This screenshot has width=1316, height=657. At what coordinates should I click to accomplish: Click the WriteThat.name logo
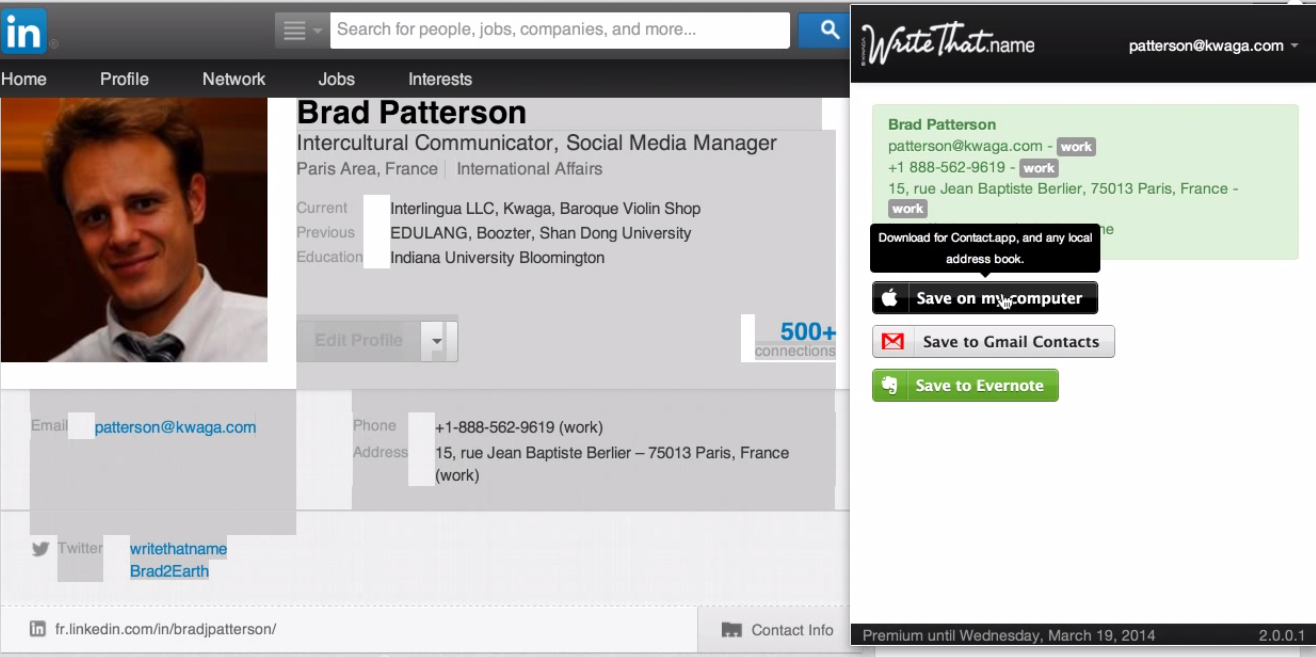(x=949, y=43)
